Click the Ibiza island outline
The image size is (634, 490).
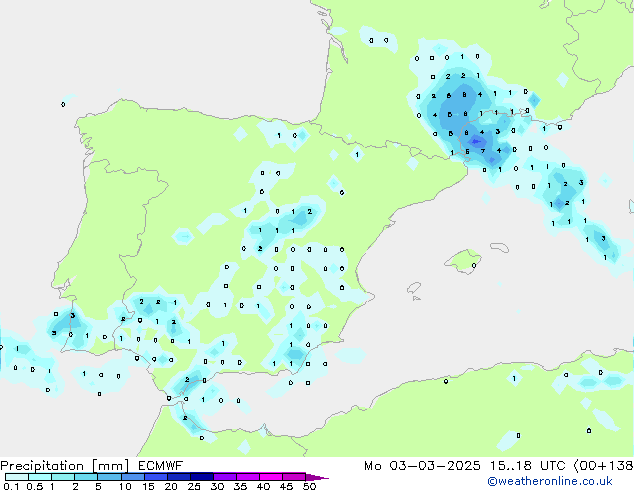point(414,288)
